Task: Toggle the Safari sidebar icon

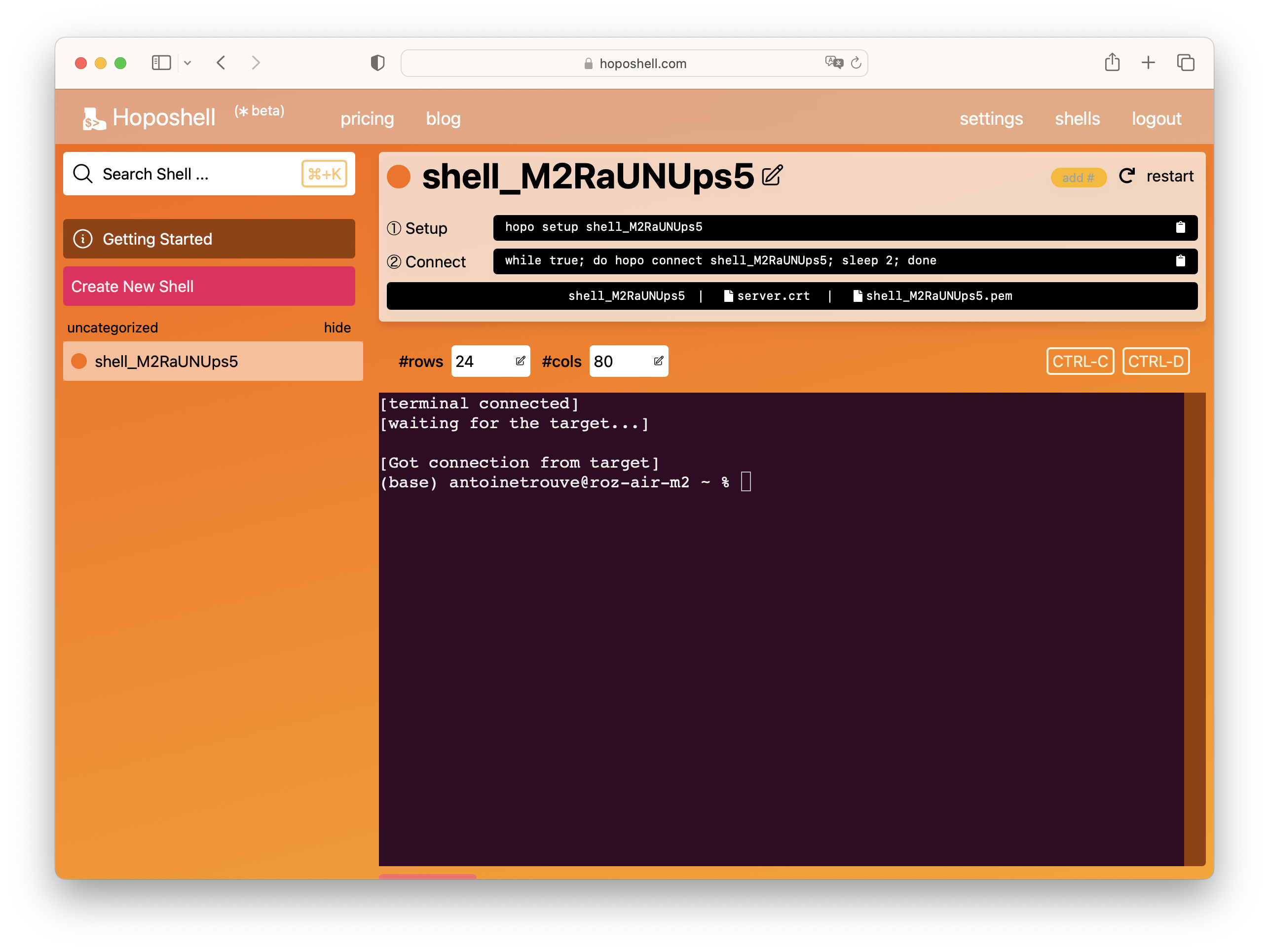Action: (161, 63)
